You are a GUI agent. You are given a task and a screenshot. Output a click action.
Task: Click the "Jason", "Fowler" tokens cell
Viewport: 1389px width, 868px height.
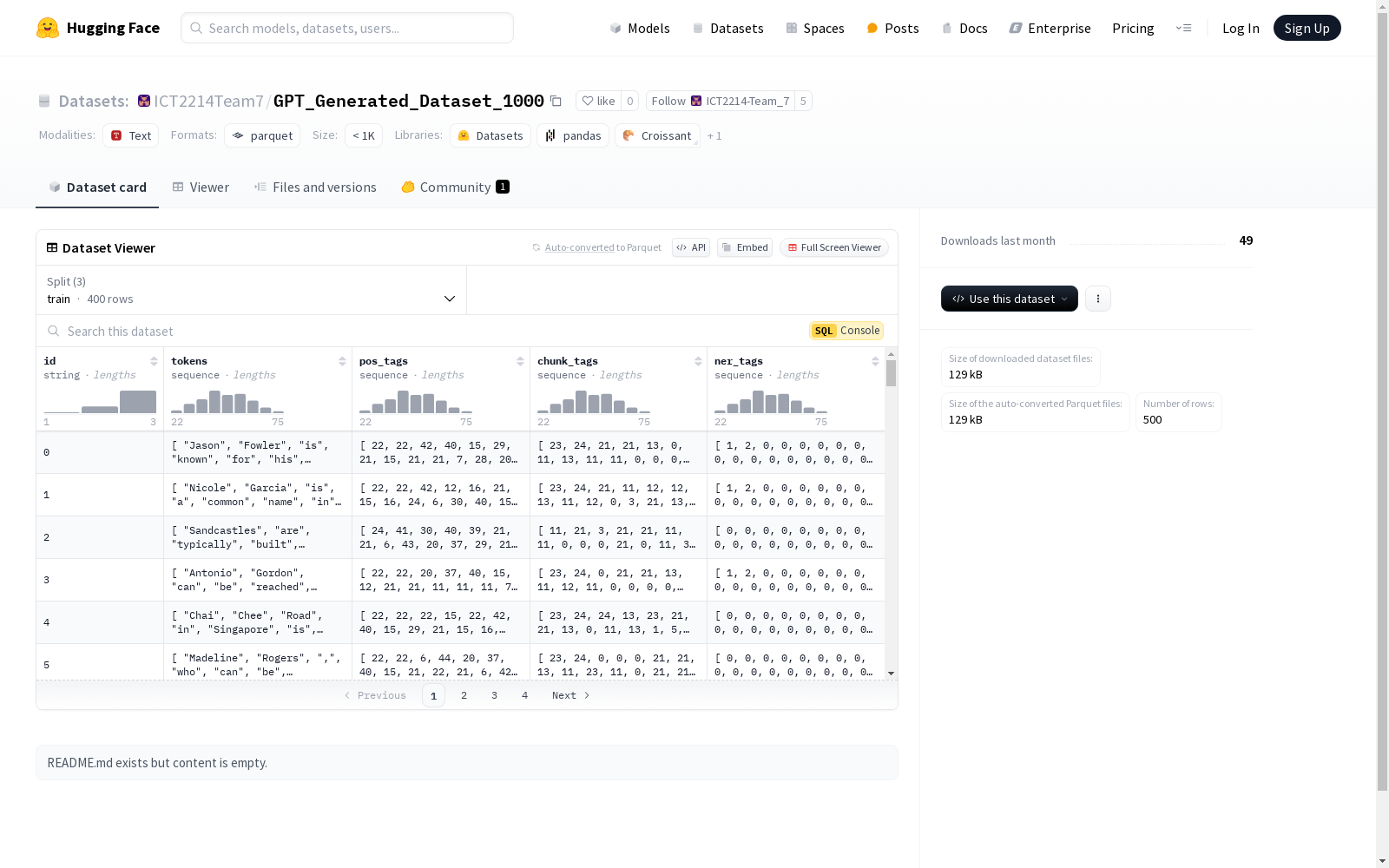coord(258,452)
